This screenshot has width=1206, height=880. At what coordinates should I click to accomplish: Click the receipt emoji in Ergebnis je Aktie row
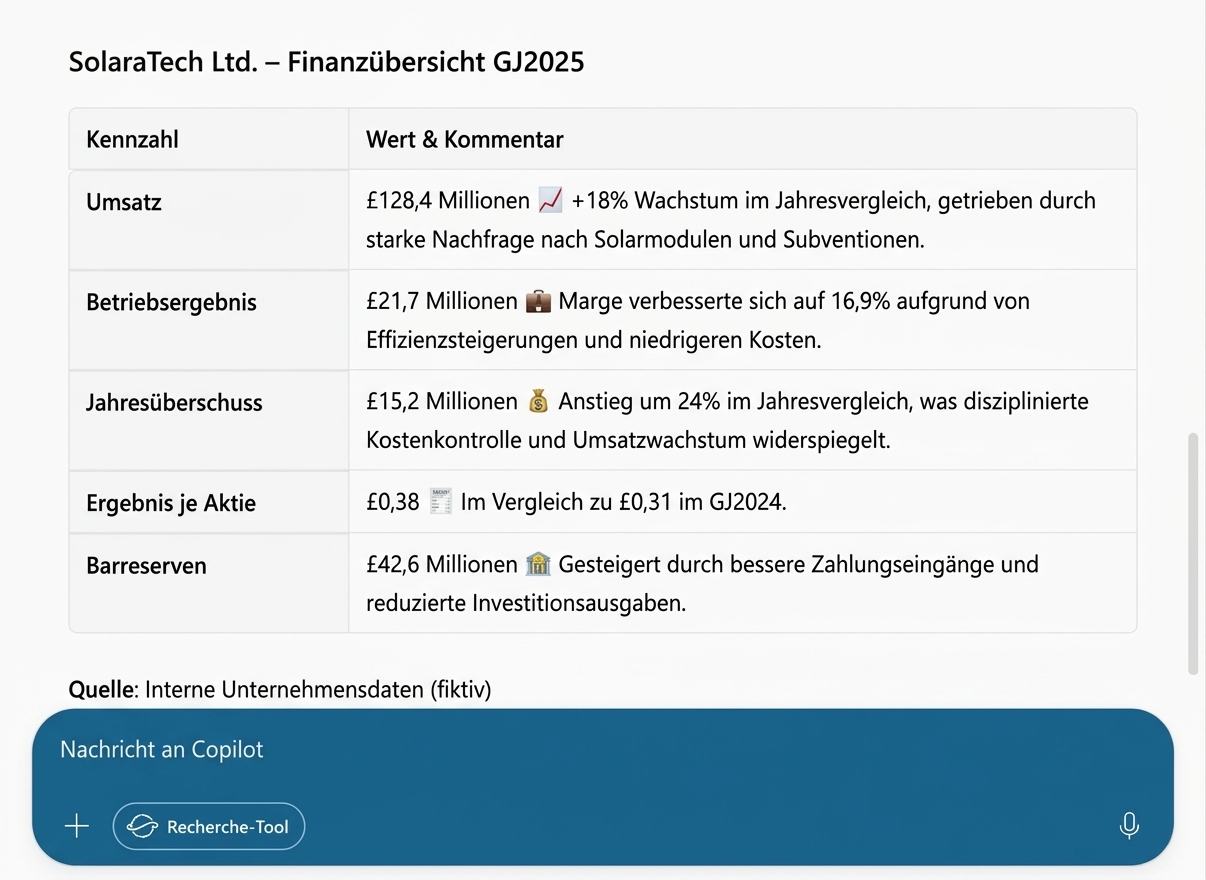click(x=440, y=502)
